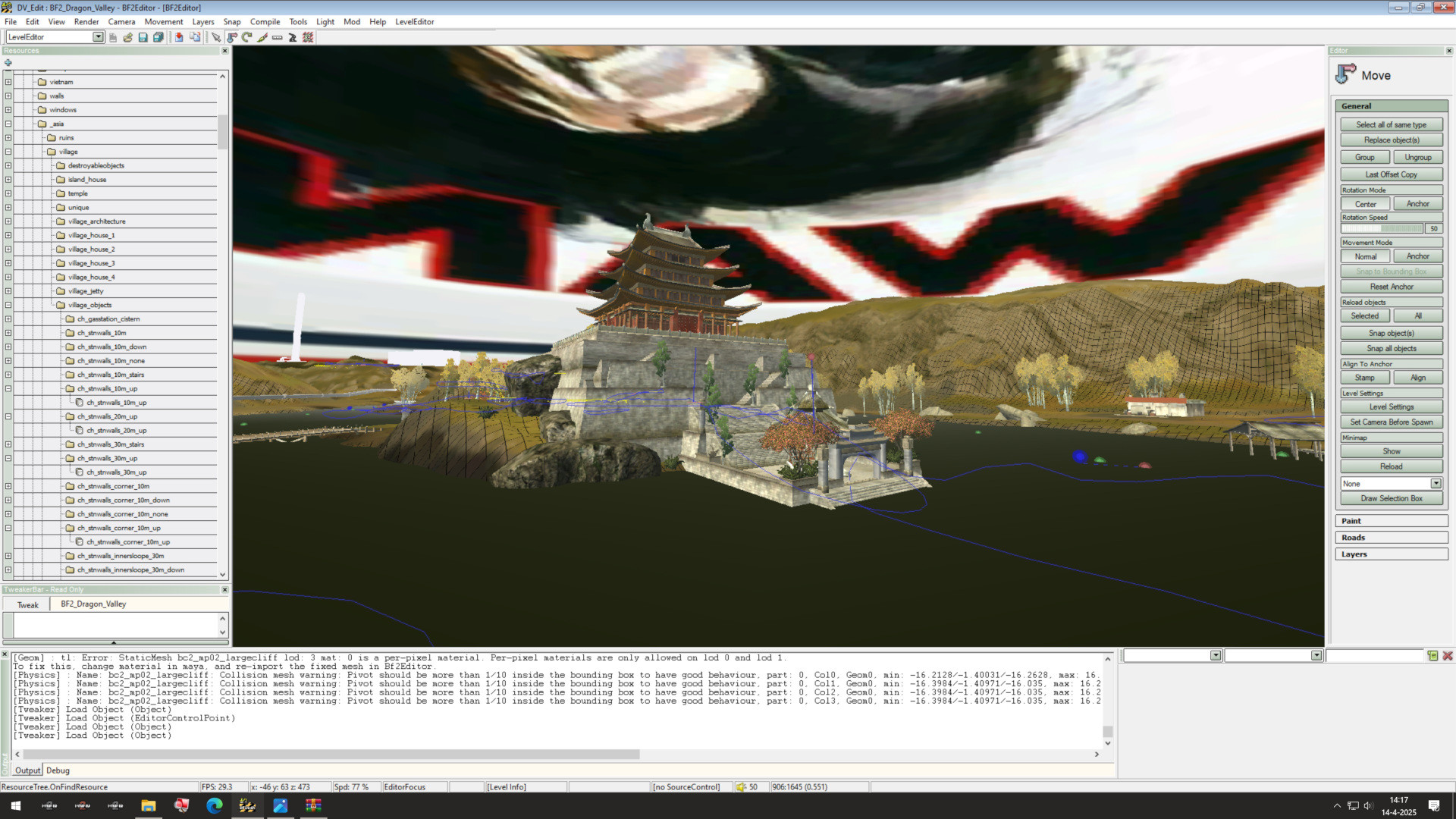Click the Save icon in the toolbar
This screenshot has height=819, width=1456.
pos(144,37)
